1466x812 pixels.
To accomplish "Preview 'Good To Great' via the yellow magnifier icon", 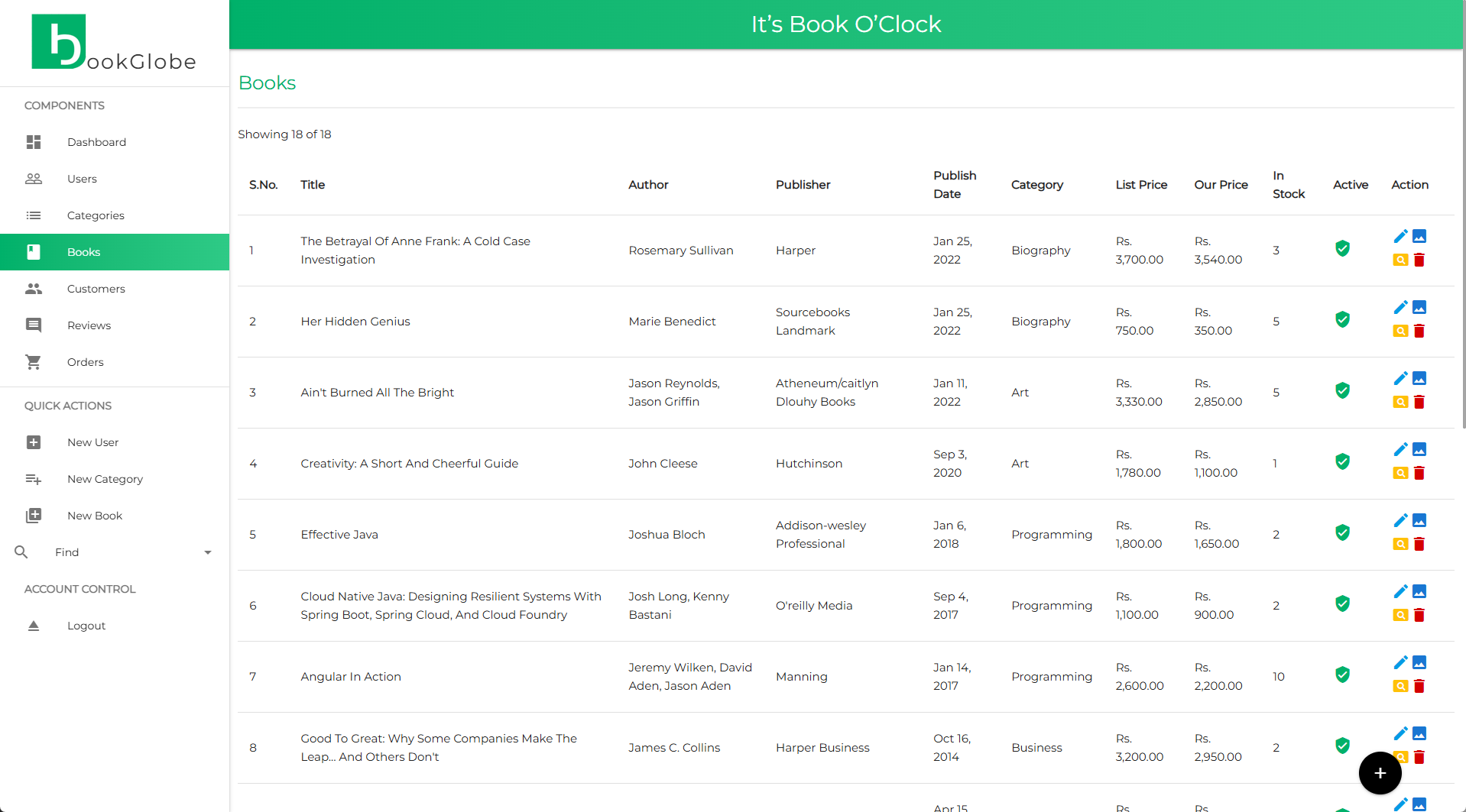I will (1401, 757).
